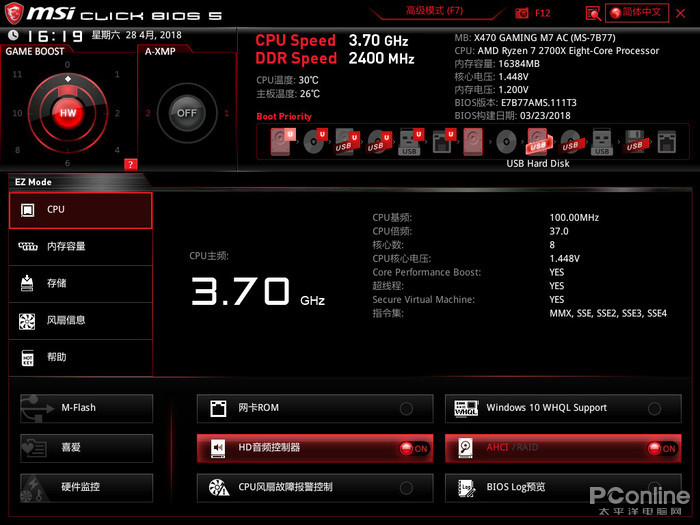Toggle the Game Boost HW knob
Image resolution: width=700 pixels, height=525 pixels.
coord(68,113)
